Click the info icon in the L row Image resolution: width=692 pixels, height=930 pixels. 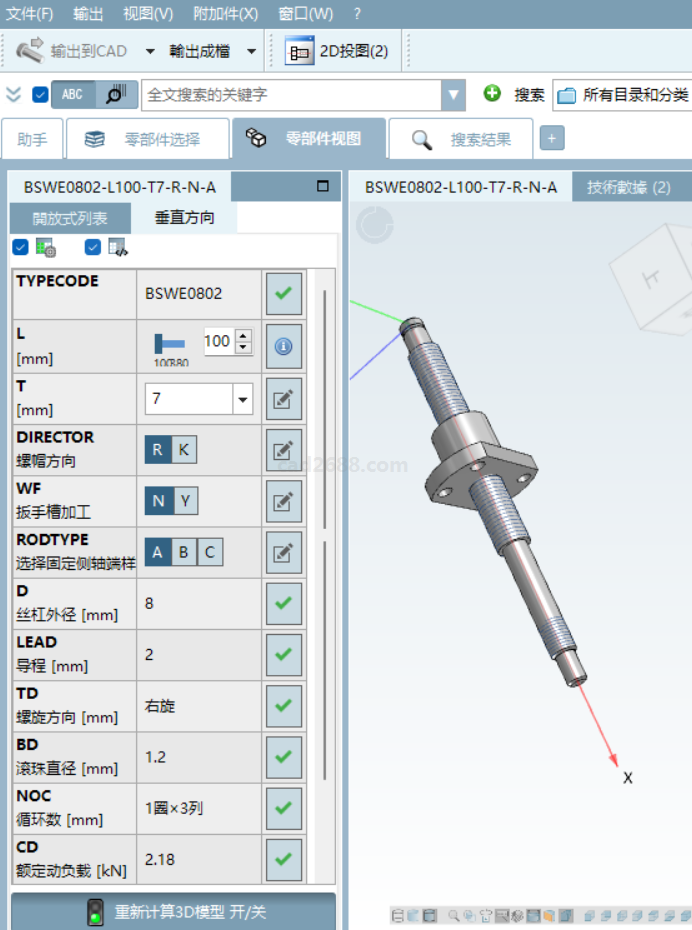(x=283, y=346)
